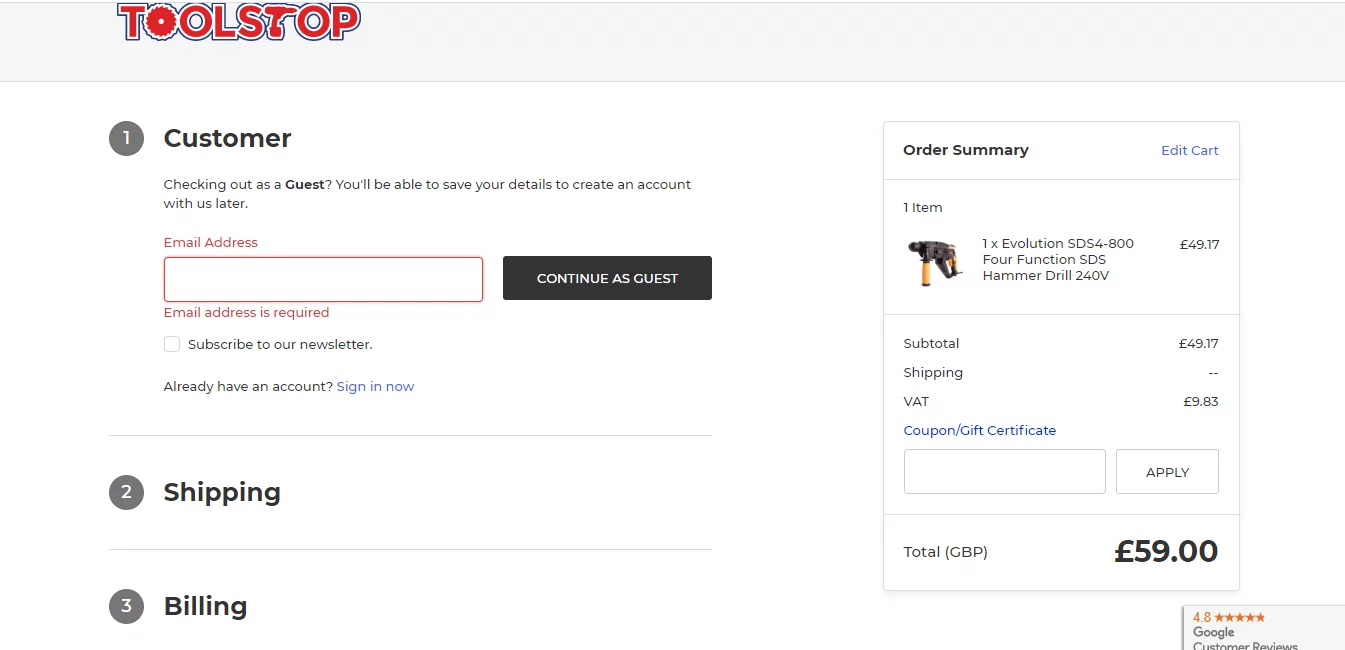Select the Shipping section heading

click(x=222, y=492)
